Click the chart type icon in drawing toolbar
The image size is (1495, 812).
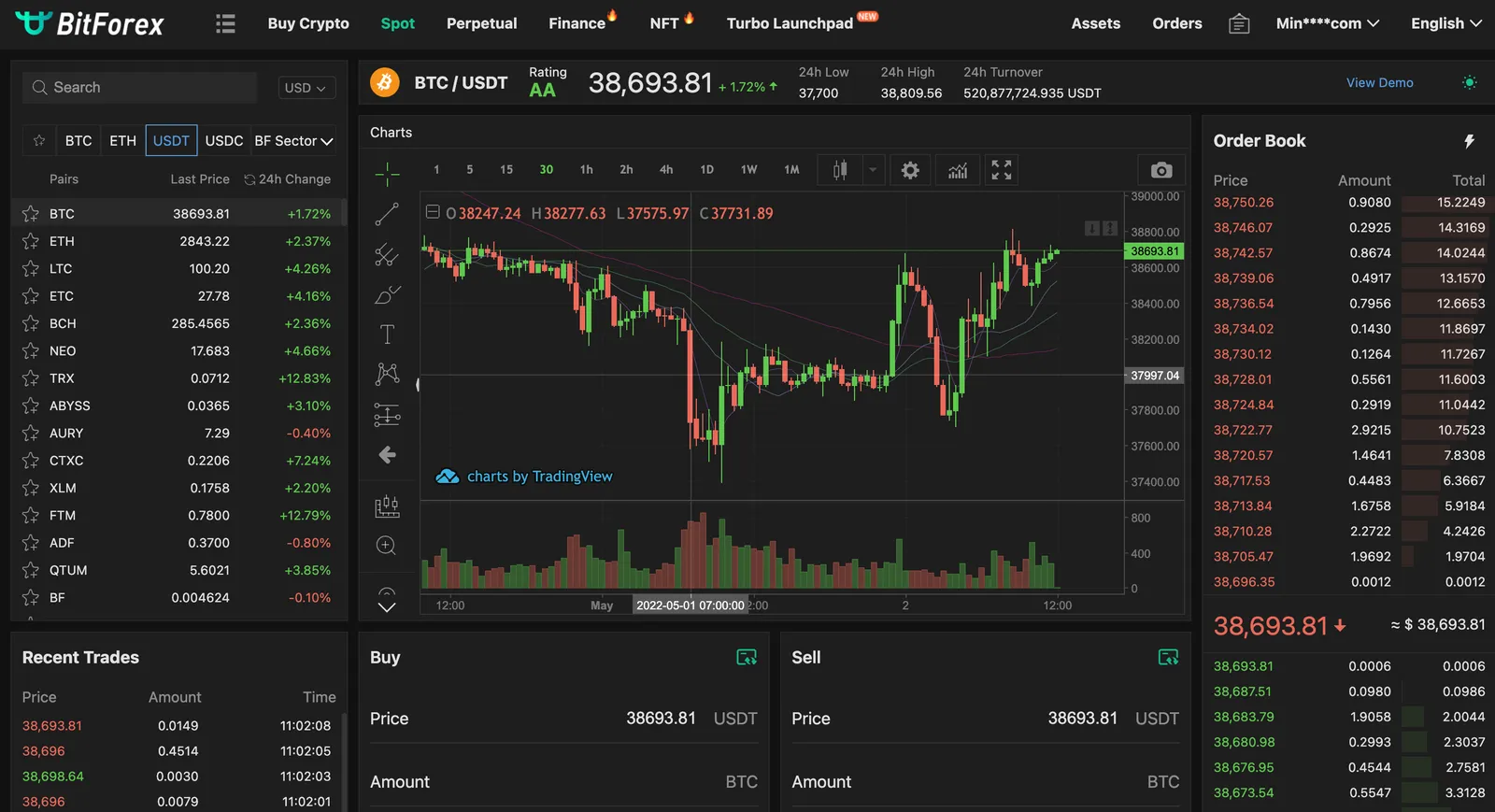pyautogui.click(x=387, y=506)
